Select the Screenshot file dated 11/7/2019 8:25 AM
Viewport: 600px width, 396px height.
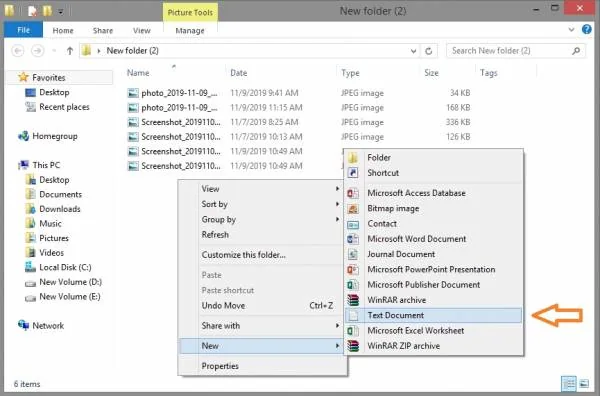[298, 122]
